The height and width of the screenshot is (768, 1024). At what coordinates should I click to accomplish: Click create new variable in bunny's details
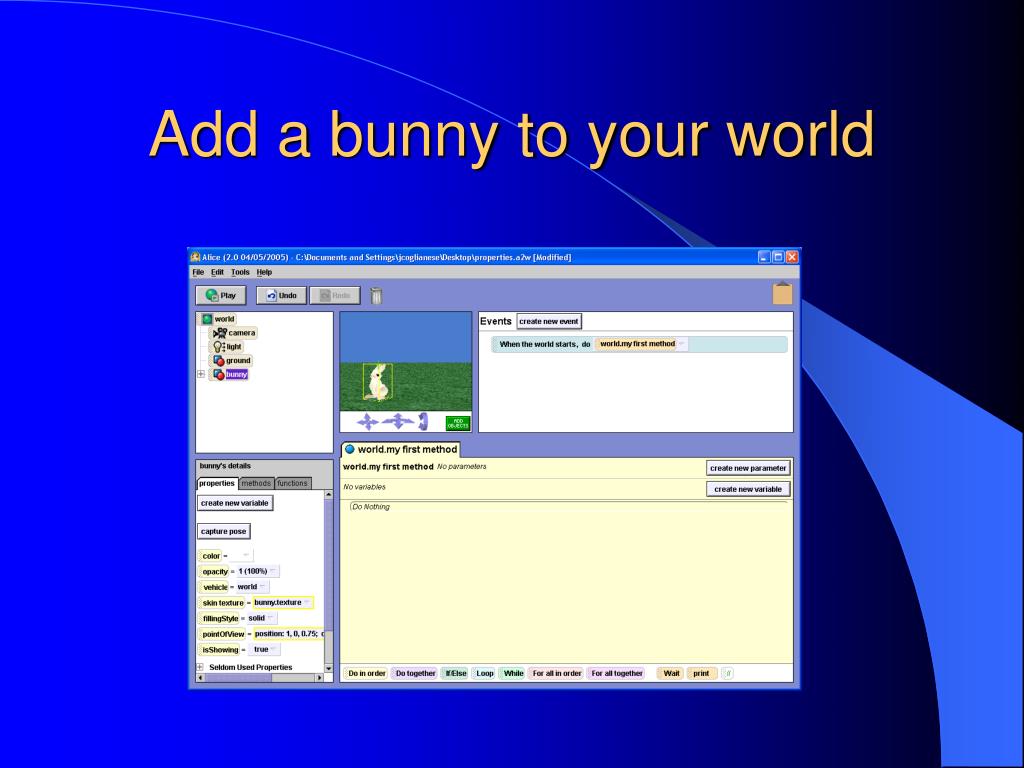[235, 504]
